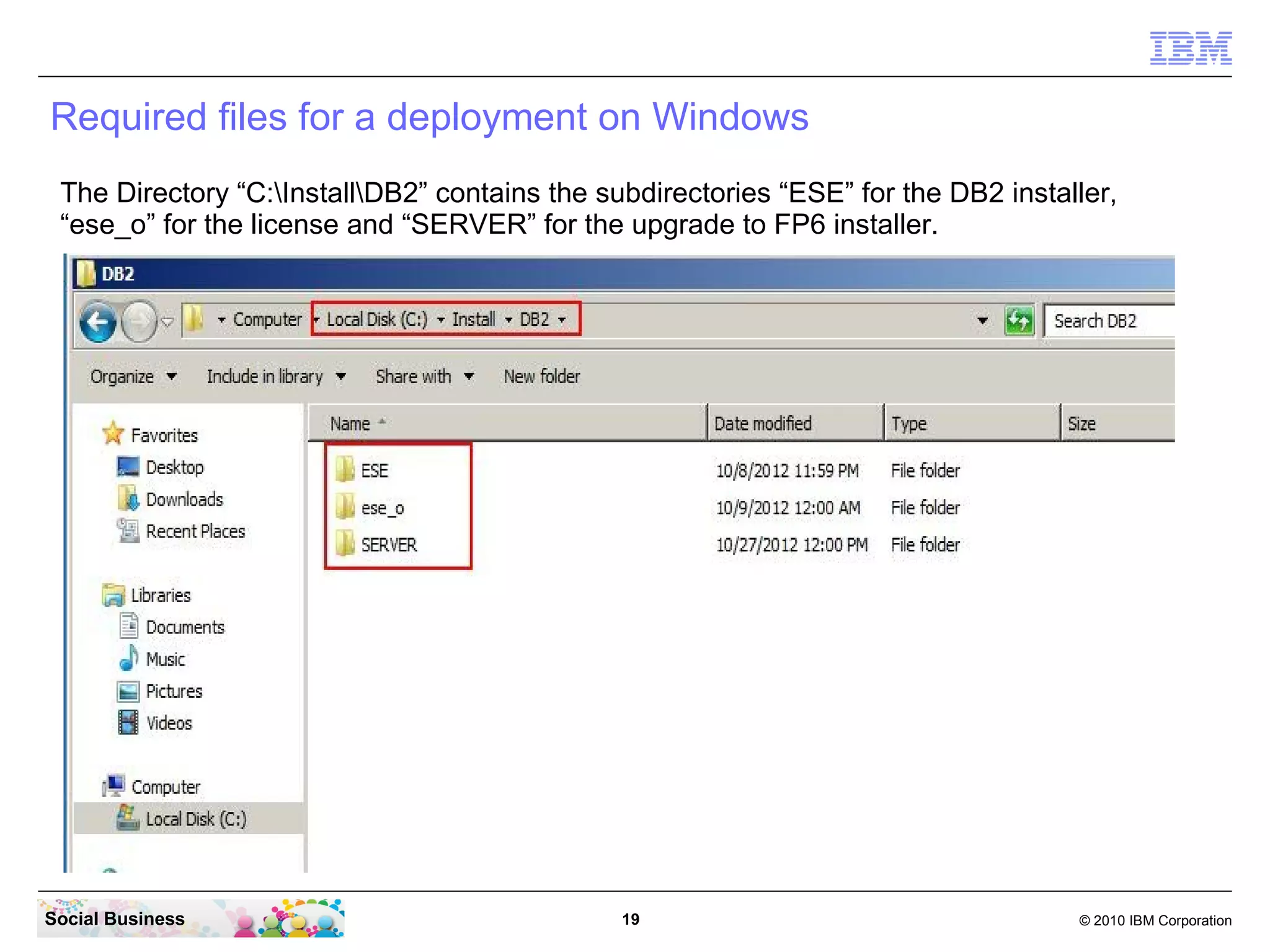Click the ESE folder name
Screen dimensions: 1270x952
tap(375, 471)
